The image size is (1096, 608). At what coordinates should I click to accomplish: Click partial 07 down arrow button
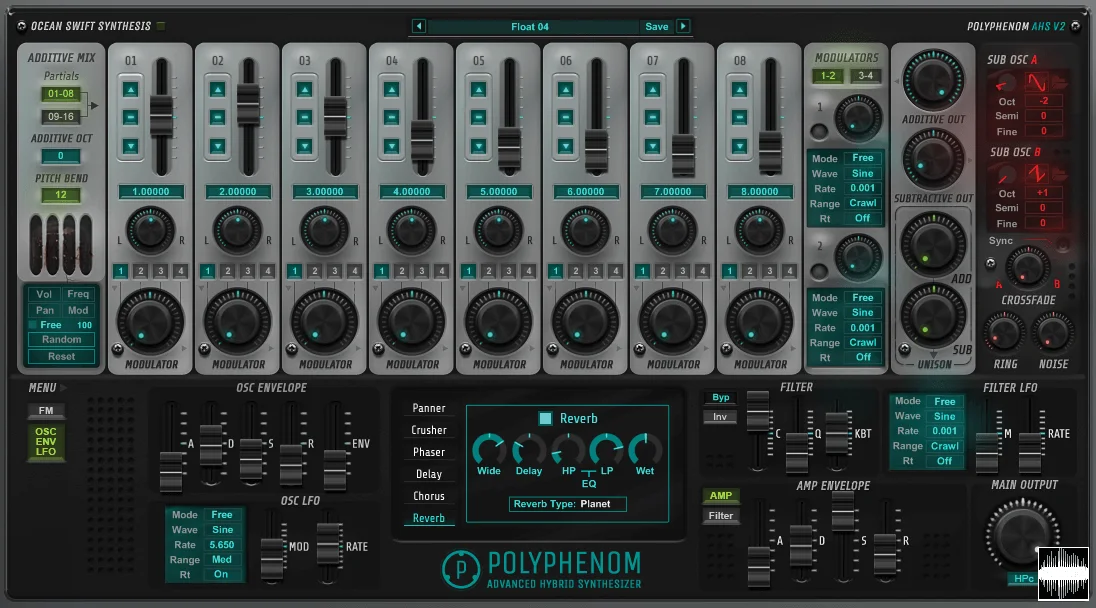[652, 146]
